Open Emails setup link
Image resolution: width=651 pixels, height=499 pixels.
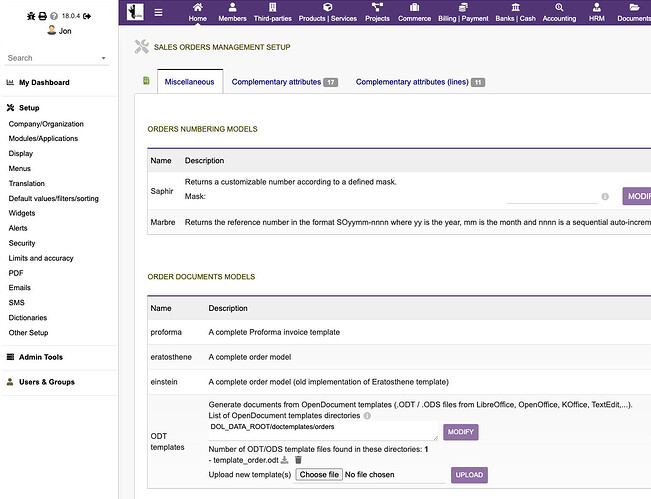20,287
